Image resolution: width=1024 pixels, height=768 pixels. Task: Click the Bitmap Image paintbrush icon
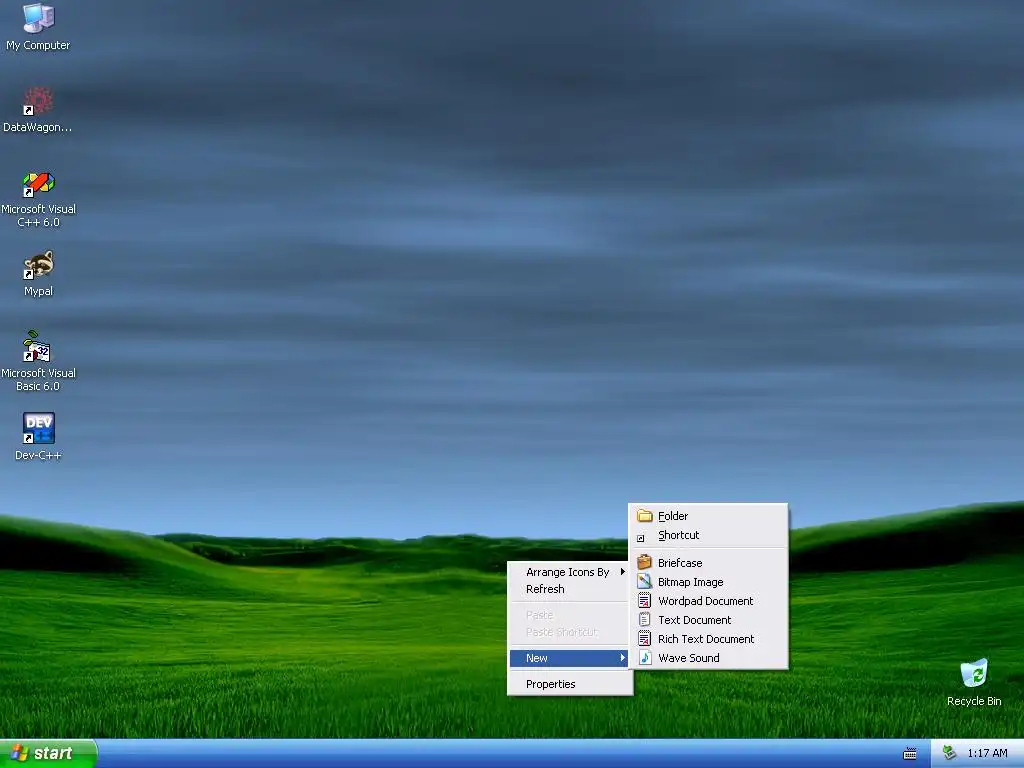point(645,581)
